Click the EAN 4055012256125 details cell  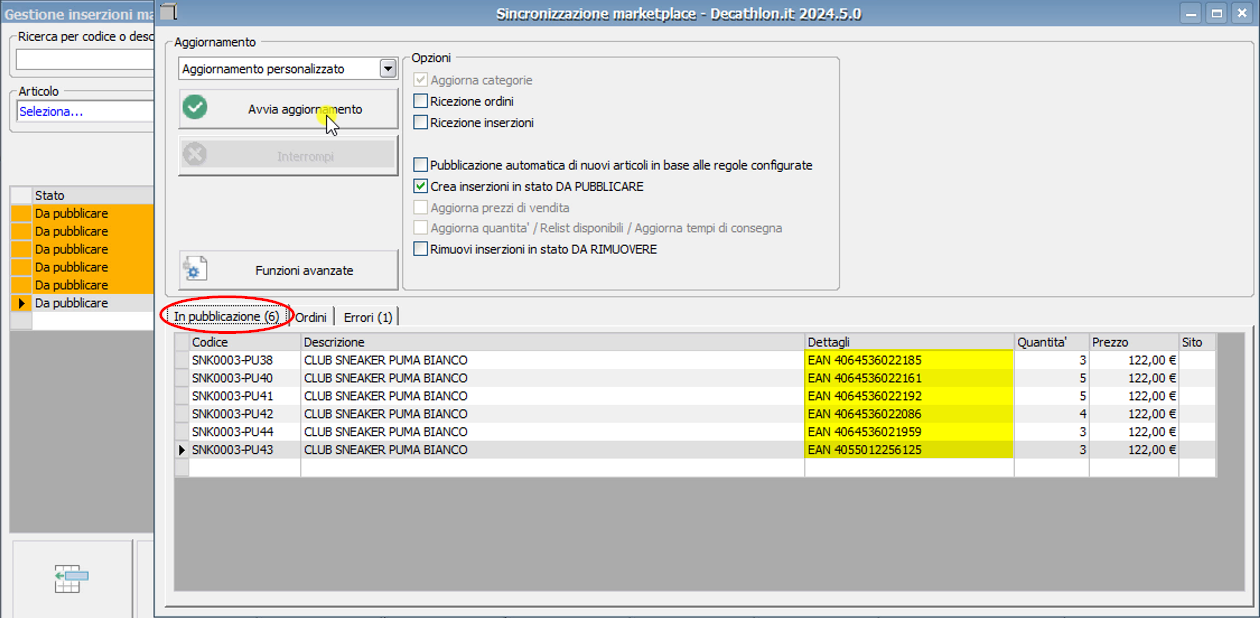[x=910, y=450]
